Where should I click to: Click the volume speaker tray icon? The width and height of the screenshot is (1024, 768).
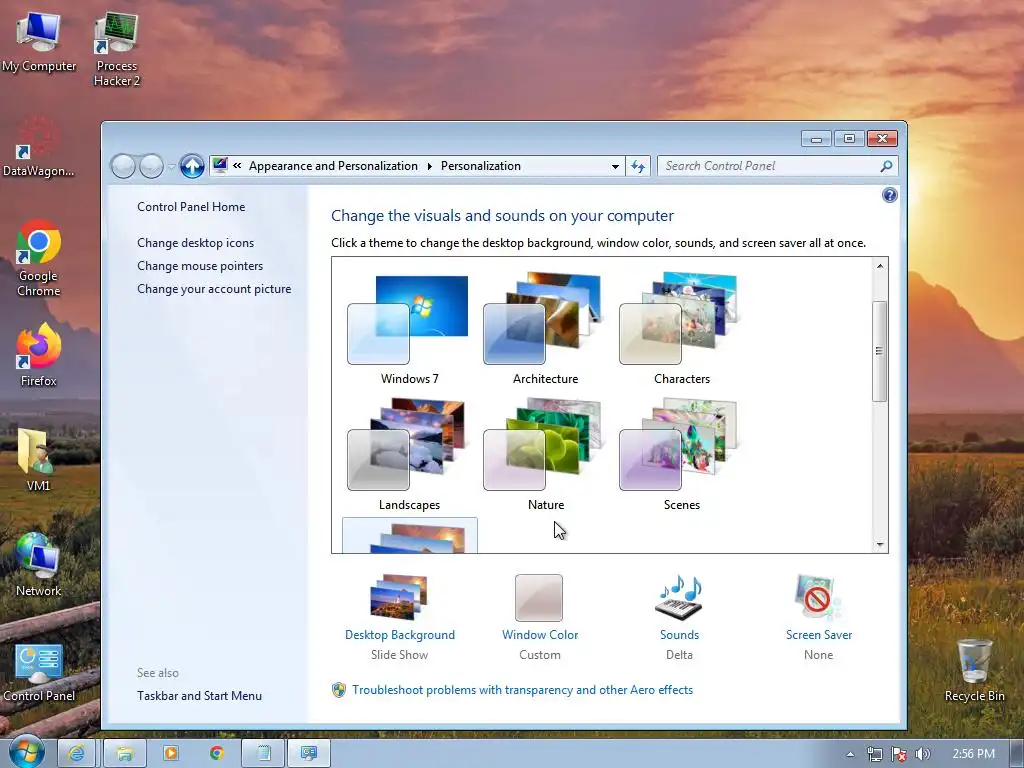[922, 754]
